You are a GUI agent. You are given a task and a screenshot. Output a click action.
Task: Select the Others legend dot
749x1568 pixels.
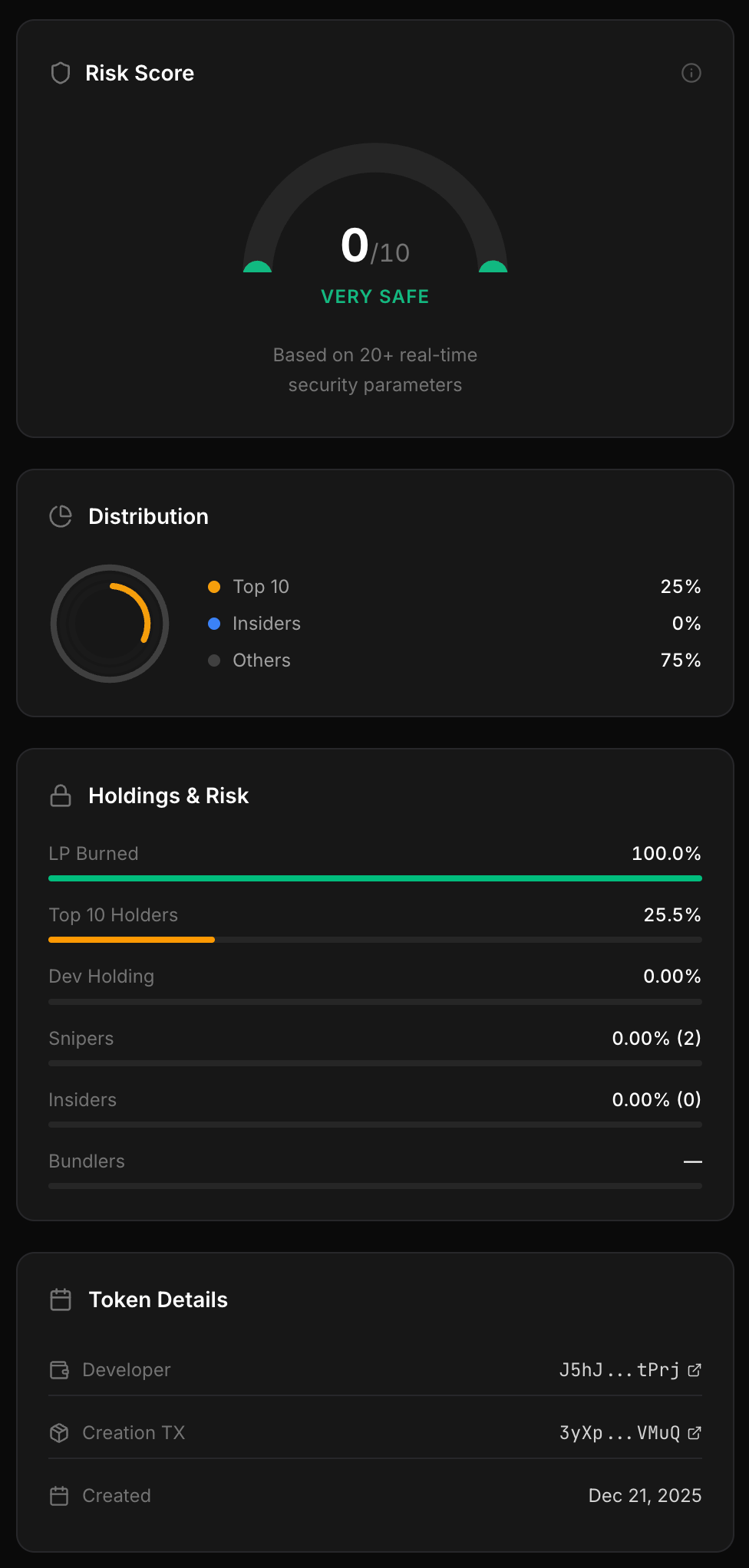pos(214,660)
